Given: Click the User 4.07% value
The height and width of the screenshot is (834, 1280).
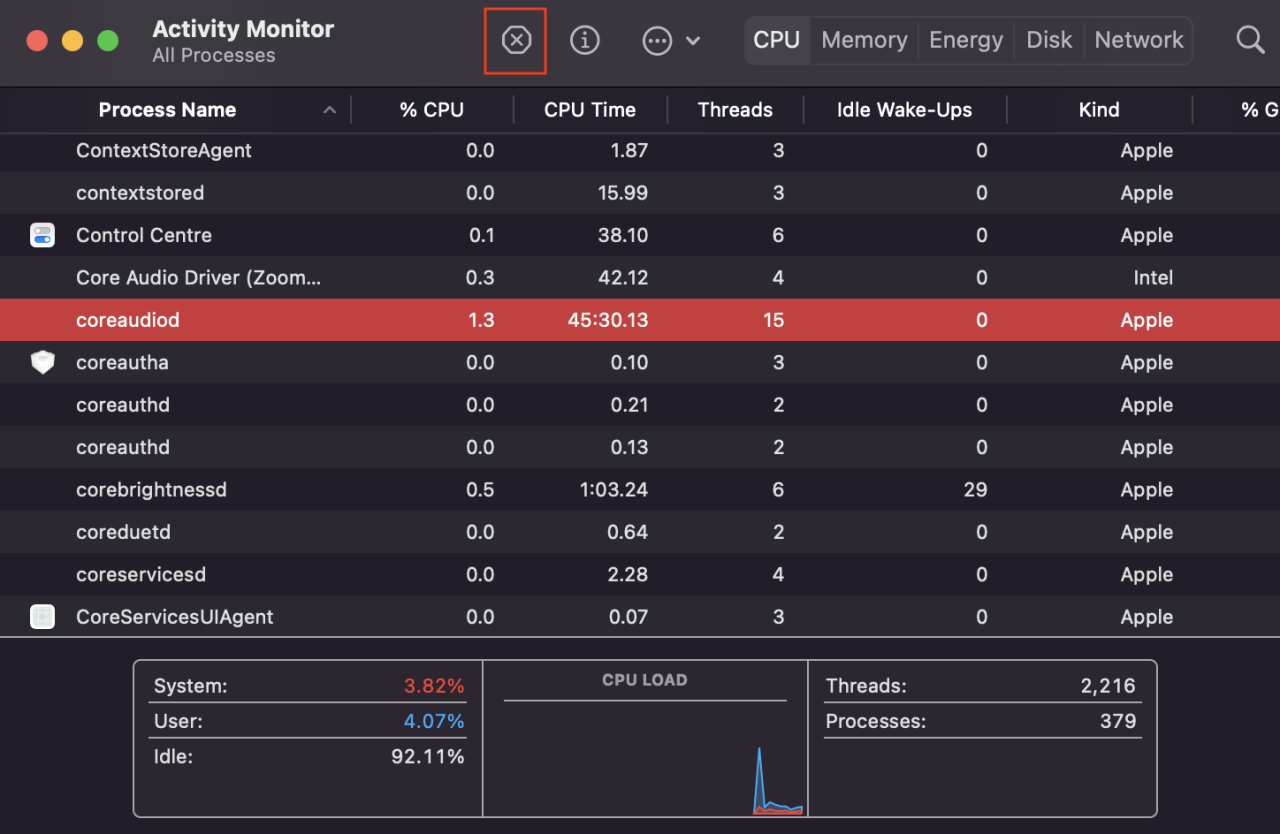Looking at the screenshot, I should [x=434, y=721].
